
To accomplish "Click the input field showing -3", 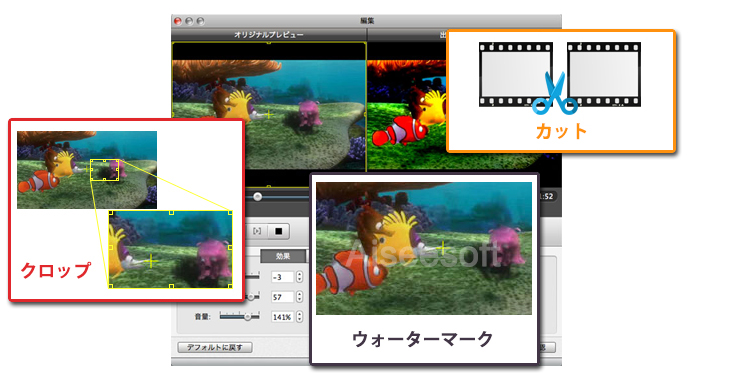I will 282,277.
